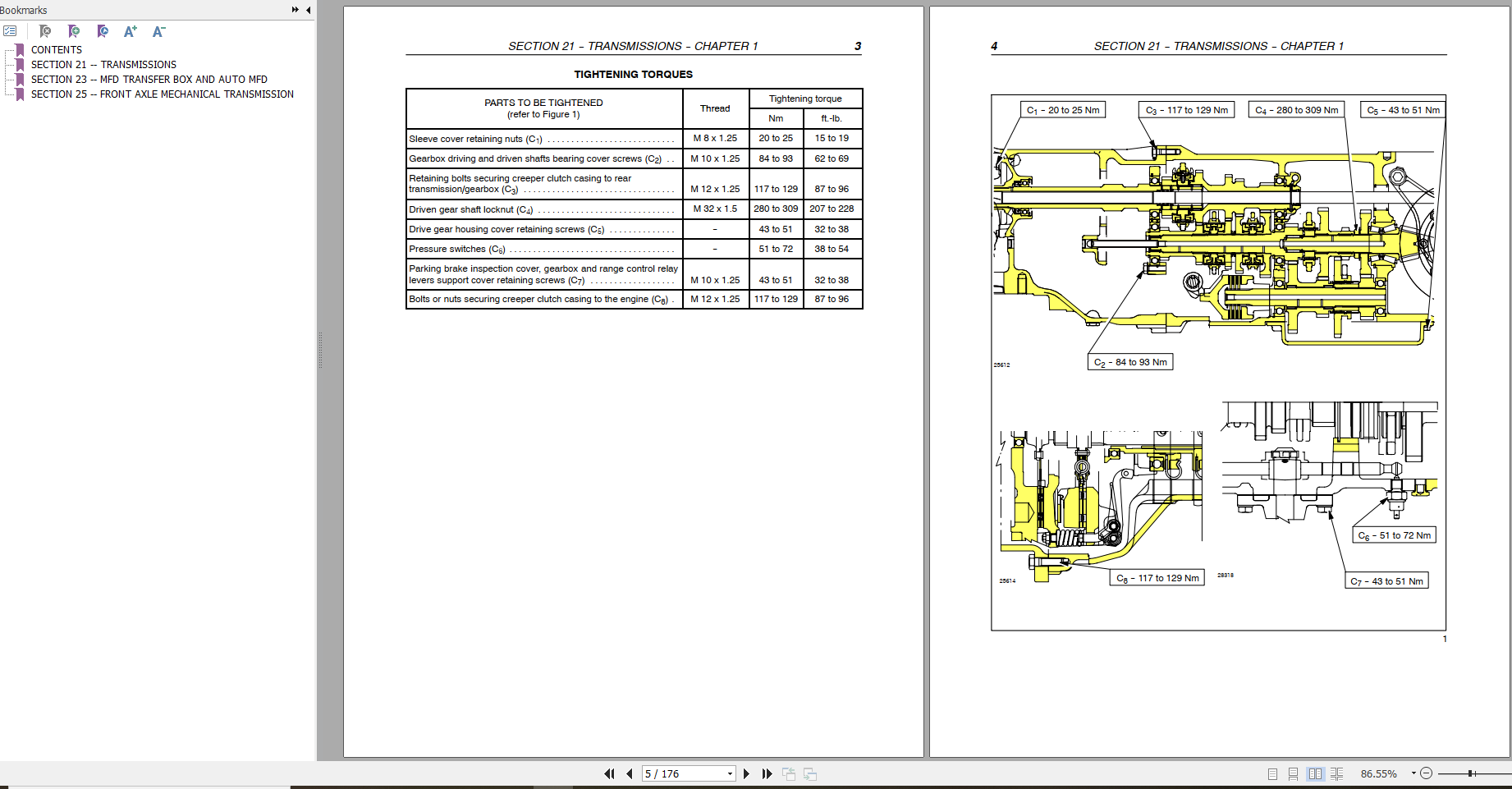This screenshot has width=1512, height=789.
Task: Go to next page with forward arrow
Action: click(x=746, y=773)
